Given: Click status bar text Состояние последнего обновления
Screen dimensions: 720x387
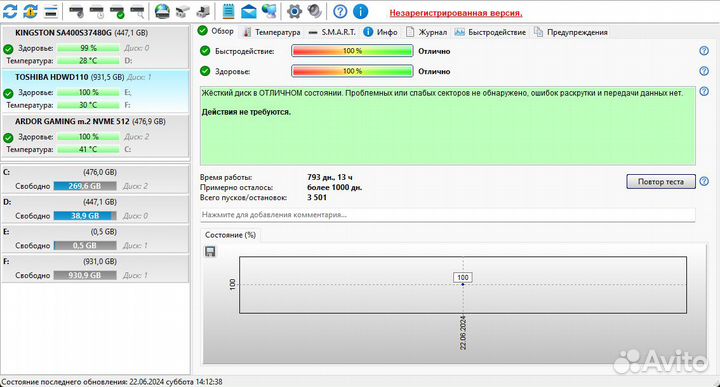Looking at the screenshot, I should pyautogui.click(x=112, y=382).
